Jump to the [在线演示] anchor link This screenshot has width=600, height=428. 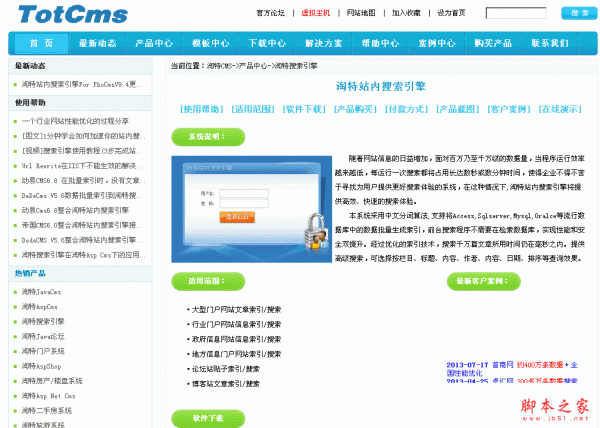560,109
